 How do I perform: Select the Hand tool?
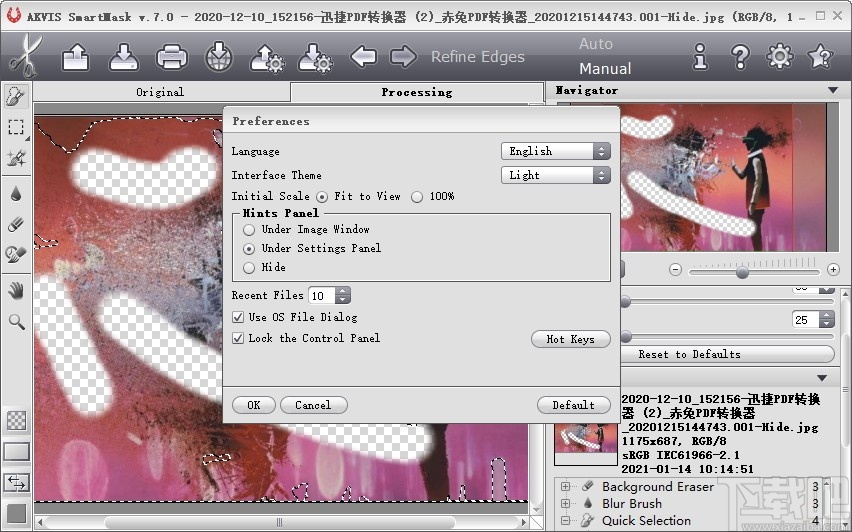click(x=16, y=291)
